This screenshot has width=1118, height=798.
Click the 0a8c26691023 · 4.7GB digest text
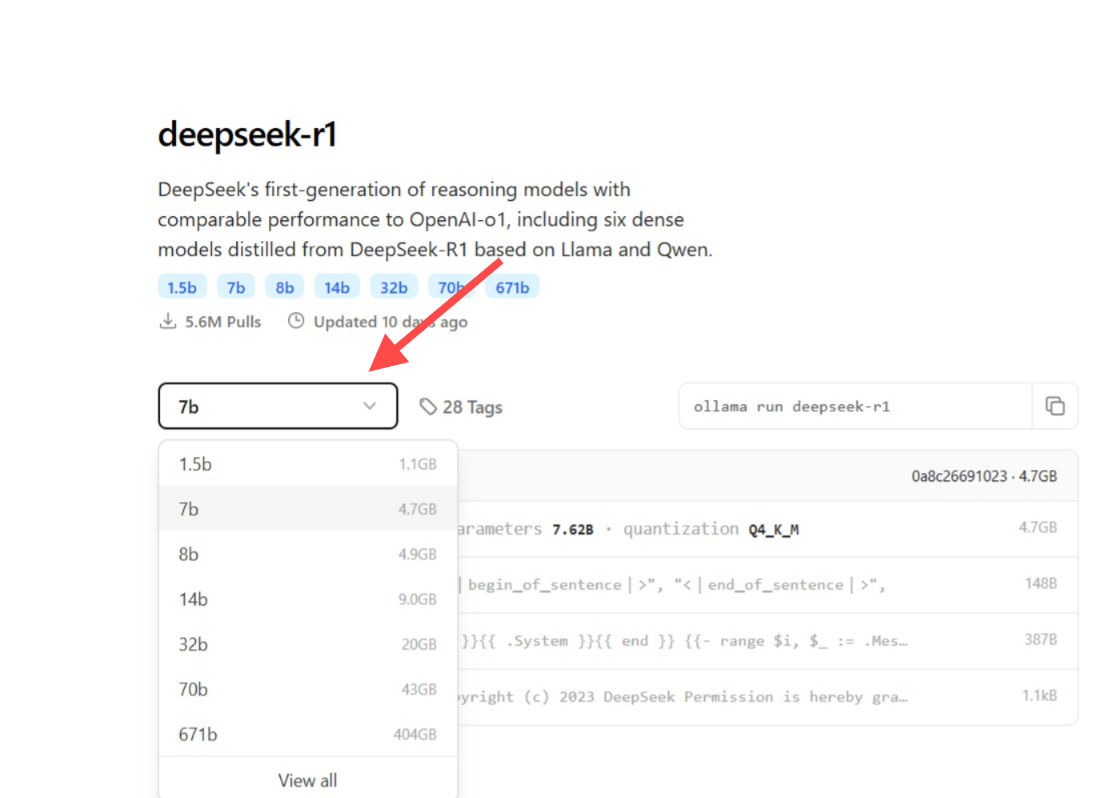(x=984, y=476)
